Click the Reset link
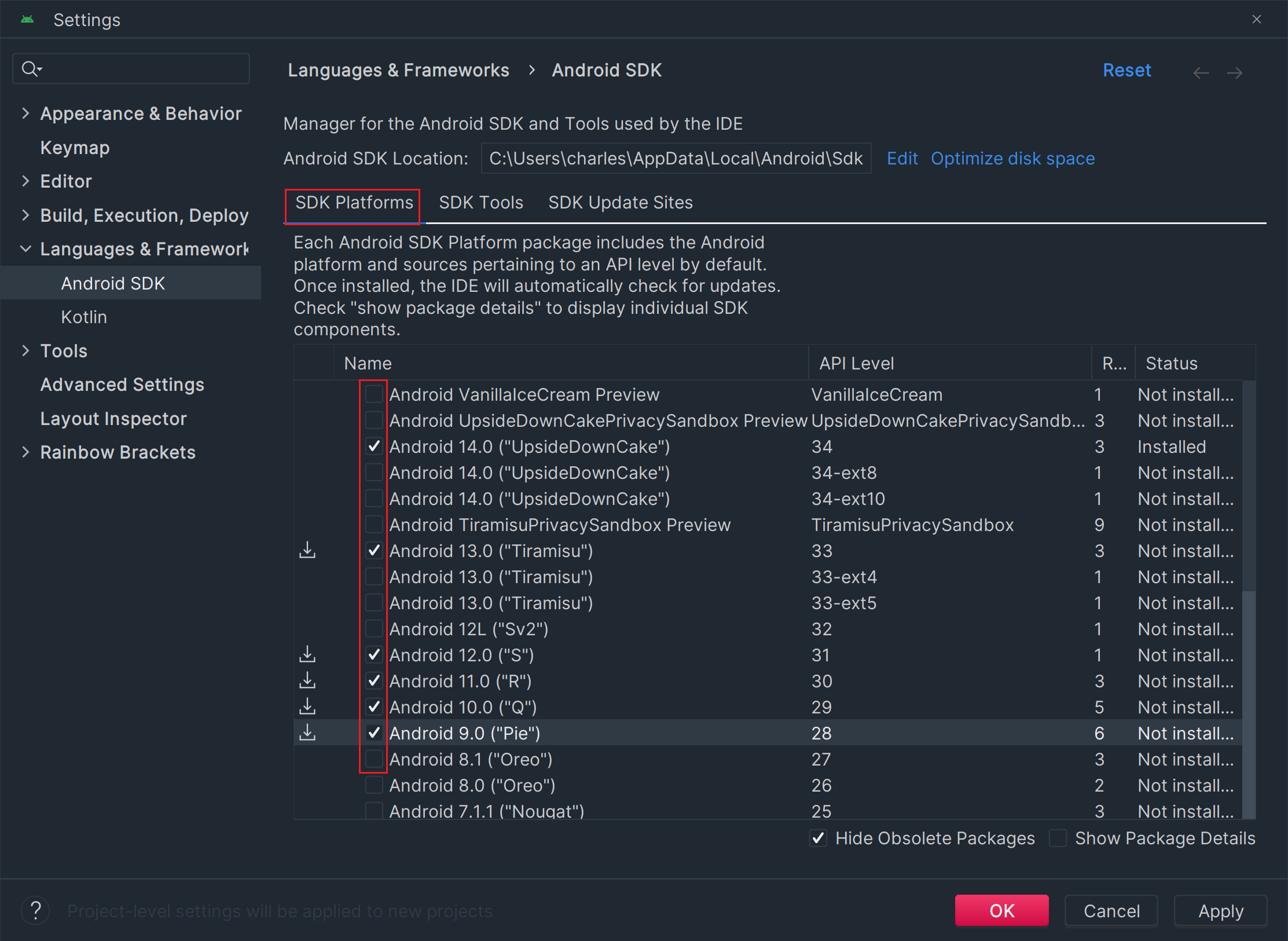The width and height of the screenshot is (1288, 941). [x=1126, y=70]
